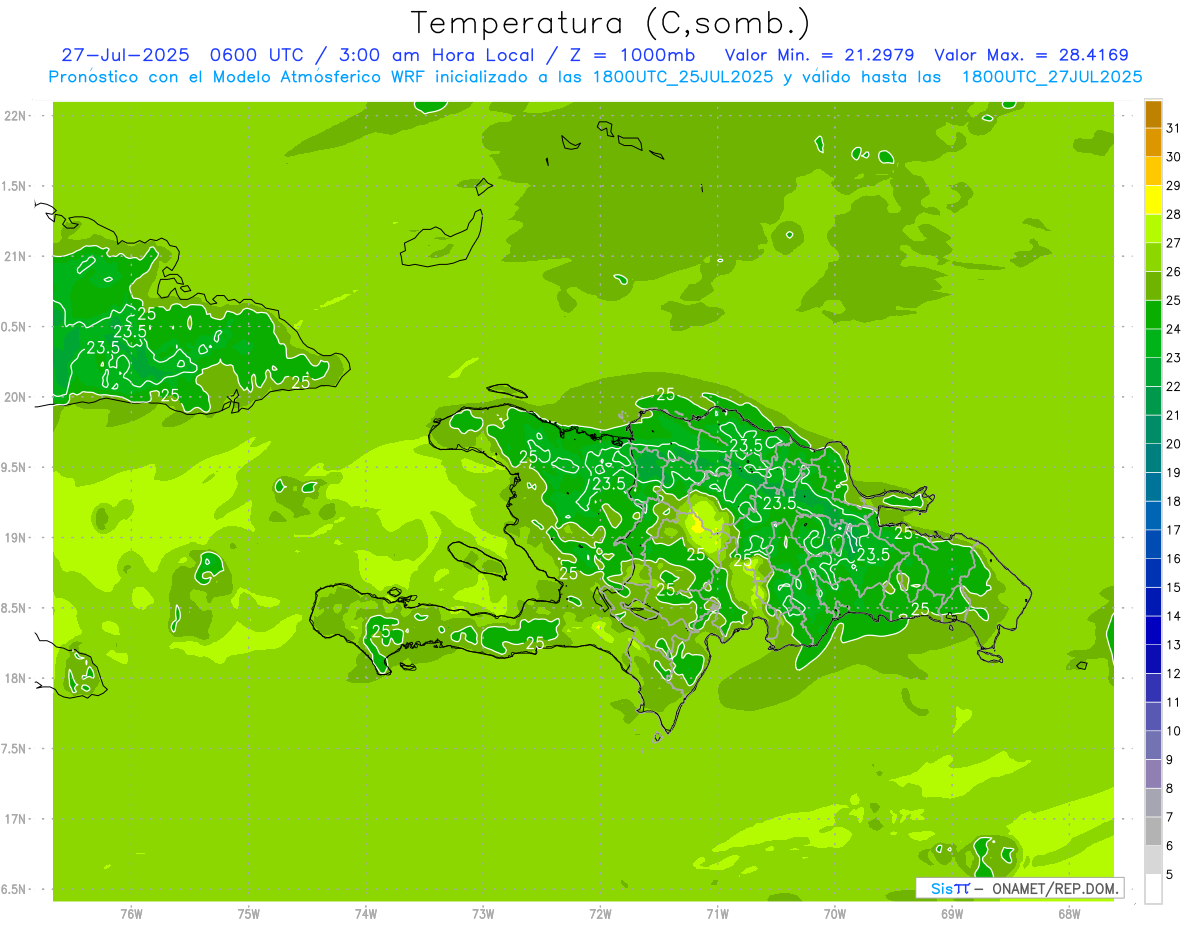Viewport: 1200px width, 927px height.
Task: Pick the brown-orange swatch above legend 31
Action: pos(1153,114)
